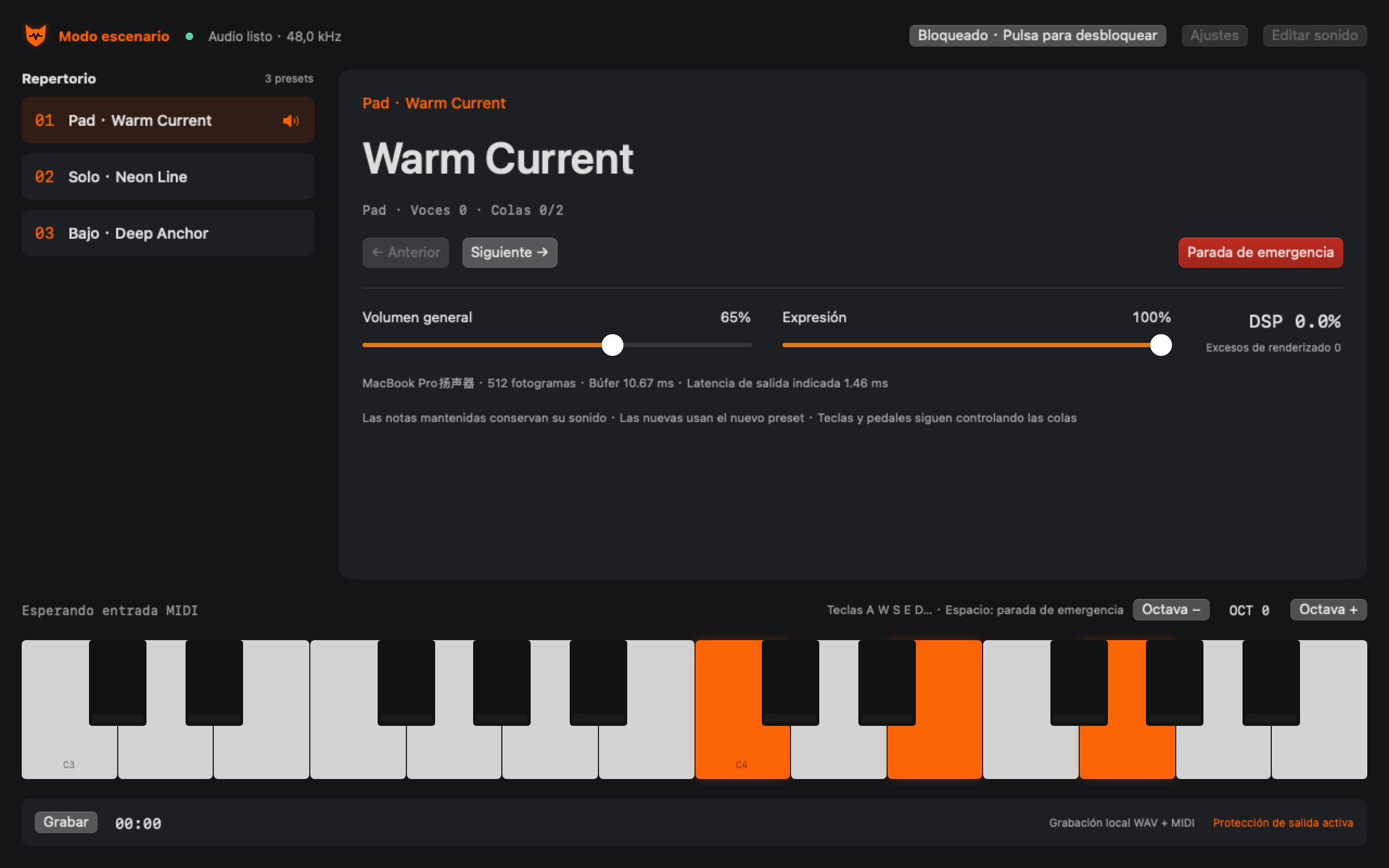Start recording with Grabar
1389x868 pixels.
pyautogui.click(x=66, y=822)
